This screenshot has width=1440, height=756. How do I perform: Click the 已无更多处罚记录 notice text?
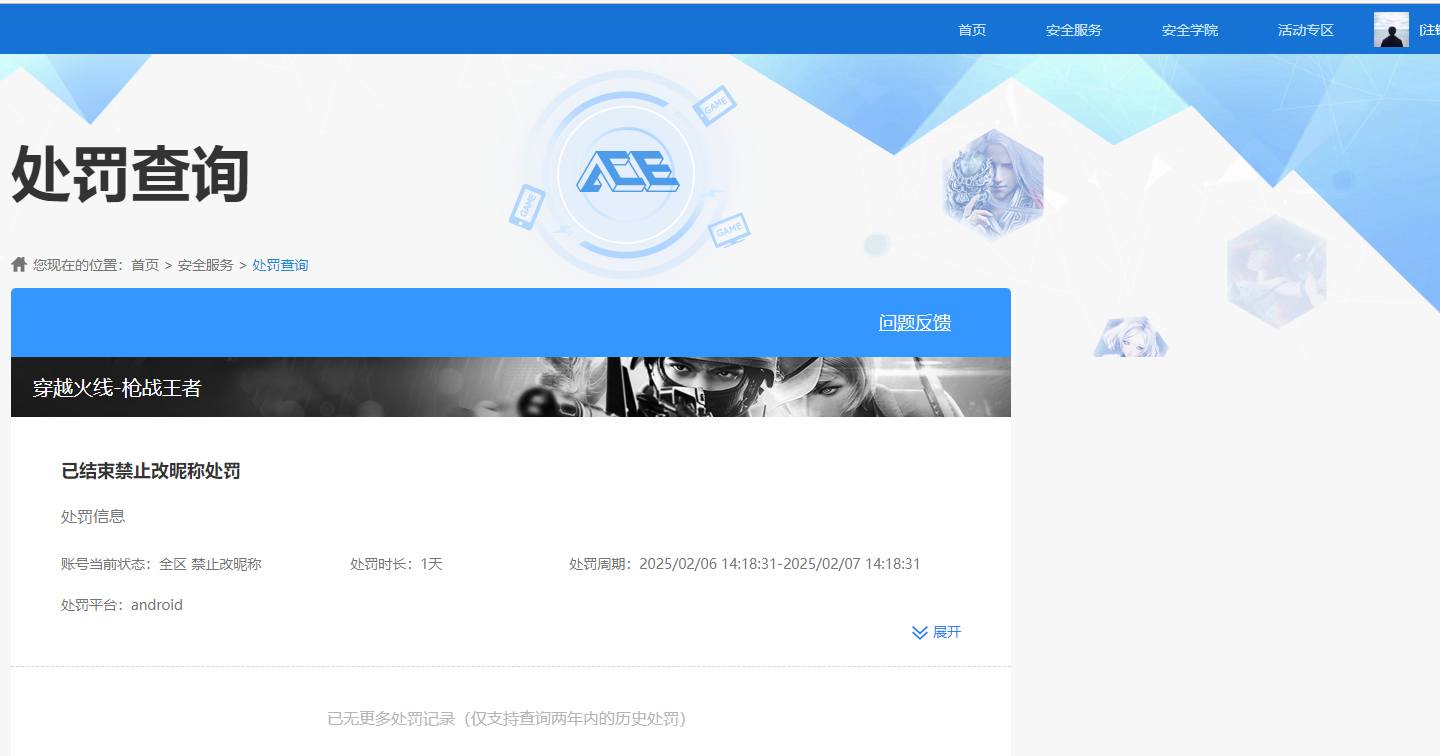[x=511, y=719]
